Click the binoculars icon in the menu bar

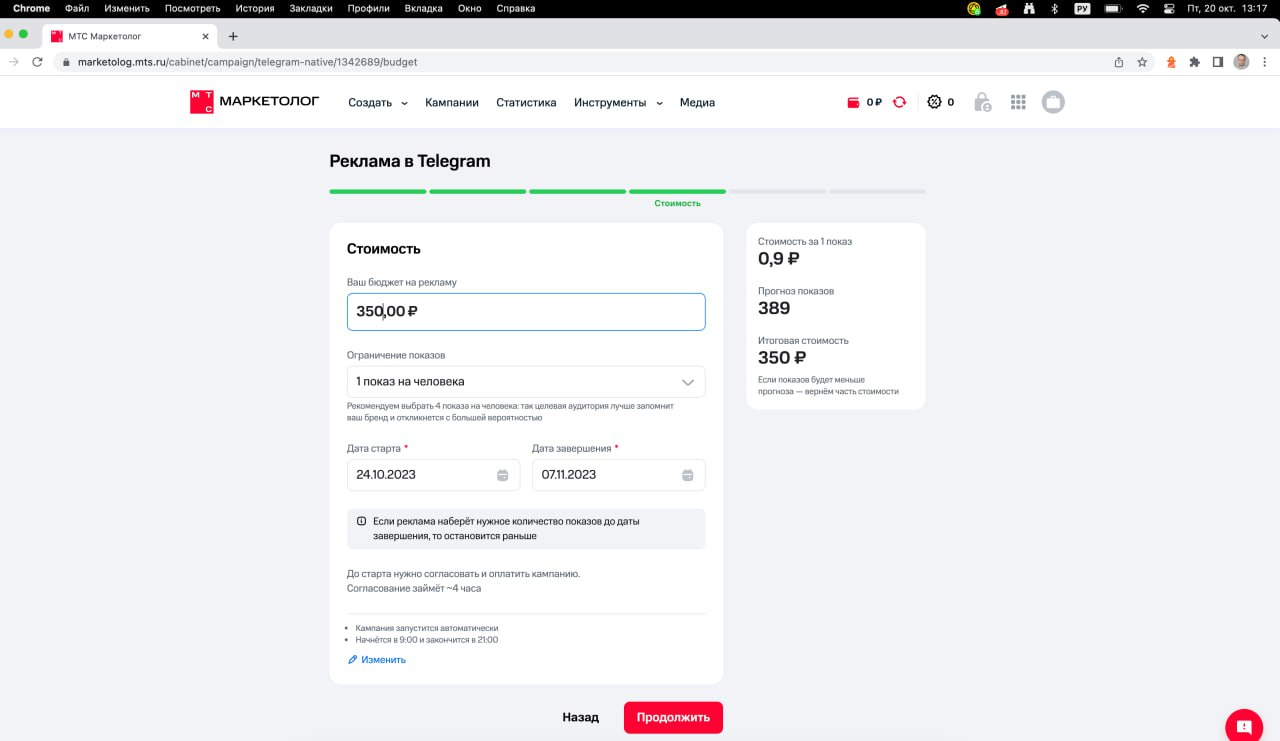(x=1028, y=8)
